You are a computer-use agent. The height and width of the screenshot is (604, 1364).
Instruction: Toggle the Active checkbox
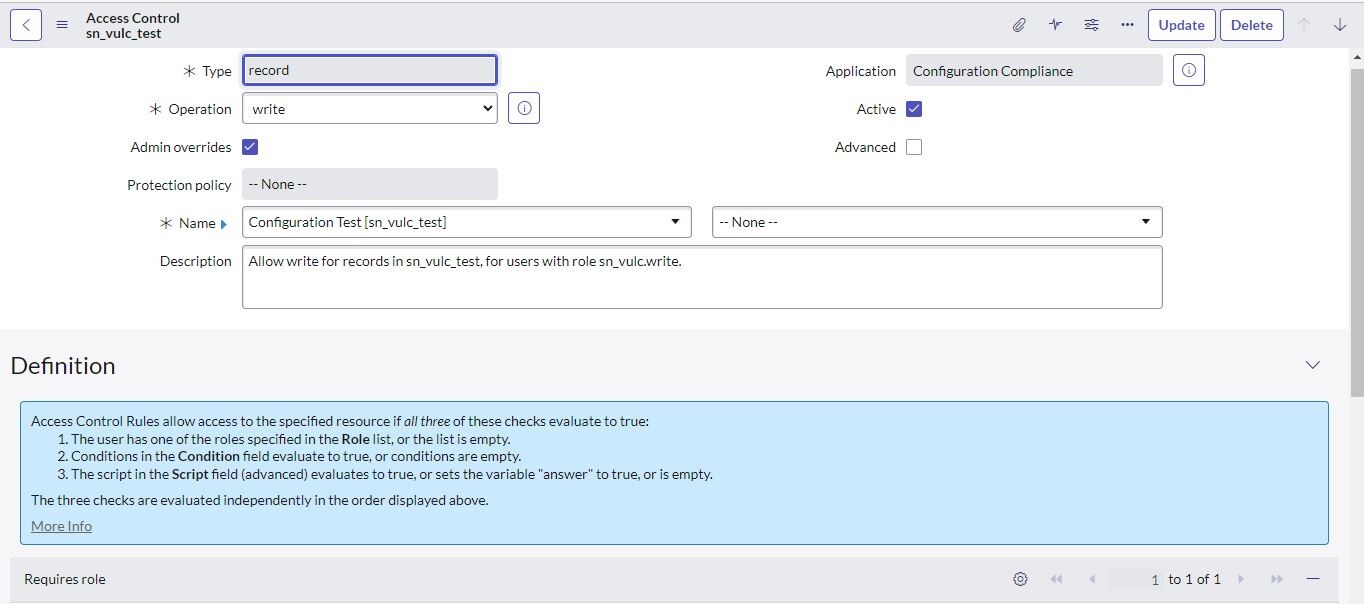(x=914, y=109)
